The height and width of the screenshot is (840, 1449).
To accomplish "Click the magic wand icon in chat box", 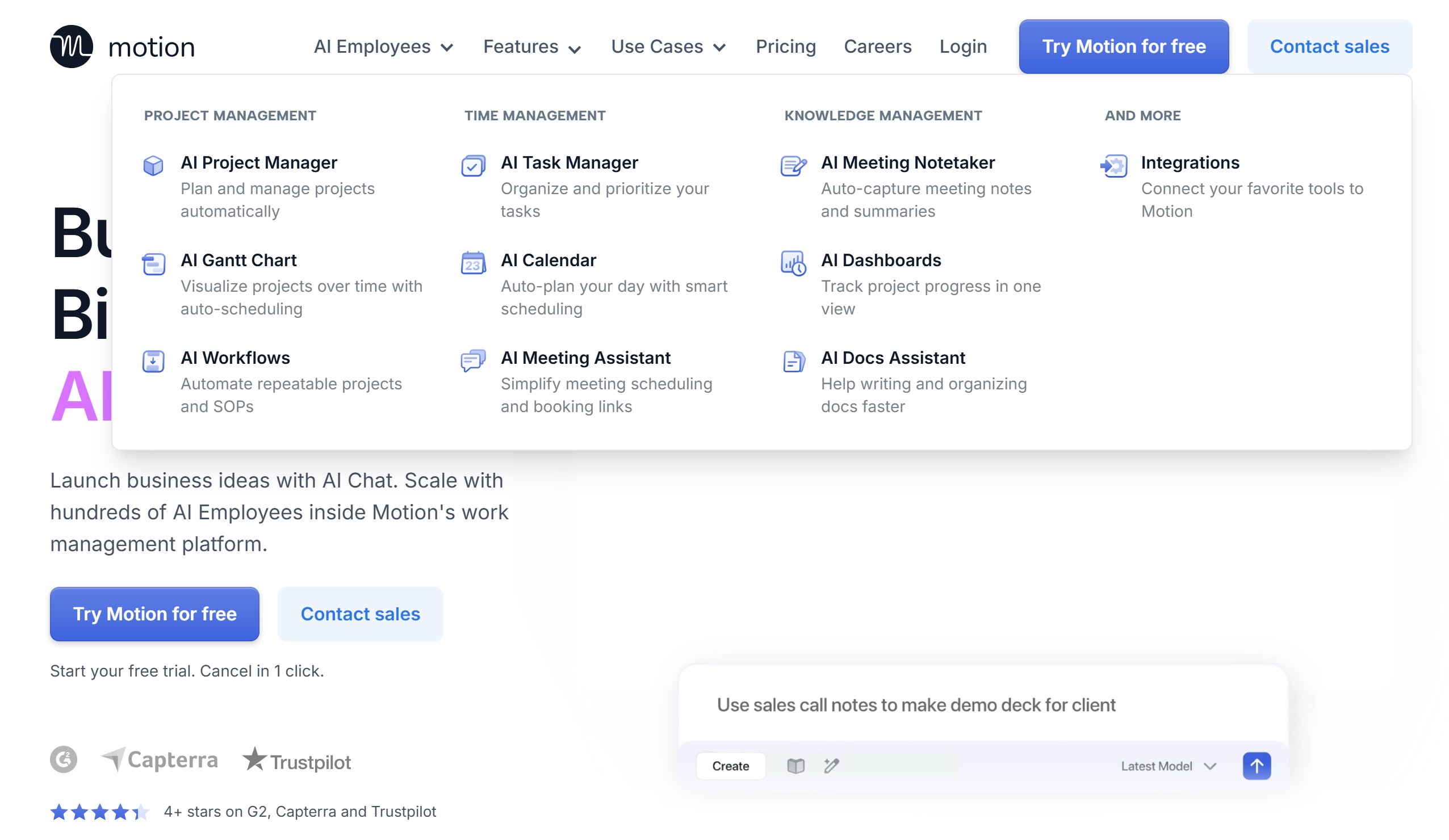I will pos(831,766).
